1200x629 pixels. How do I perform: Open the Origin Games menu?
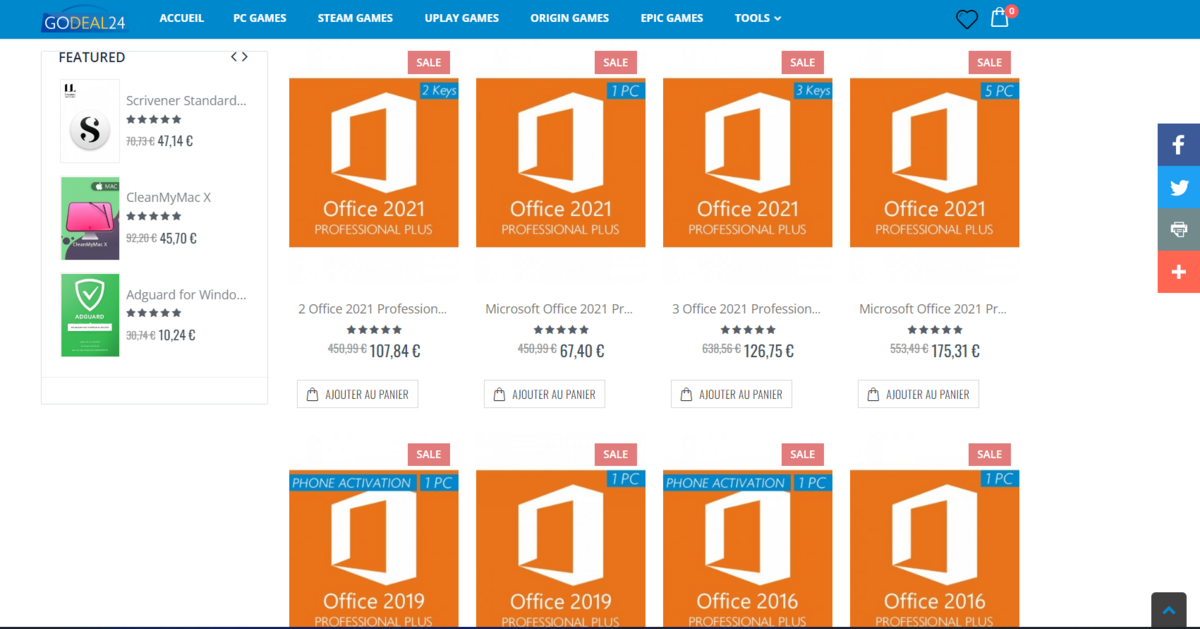coord(569,18)
